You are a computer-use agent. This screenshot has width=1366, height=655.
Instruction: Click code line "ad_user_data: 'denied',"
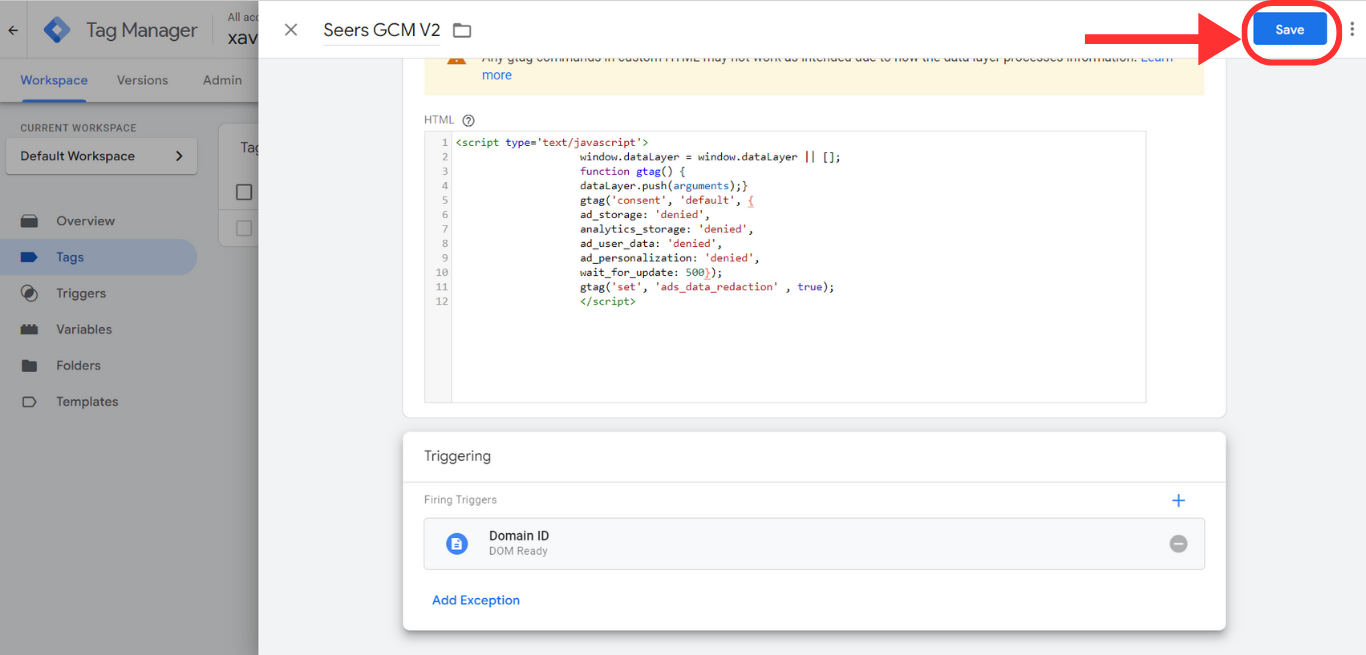[x=651, y=243]
